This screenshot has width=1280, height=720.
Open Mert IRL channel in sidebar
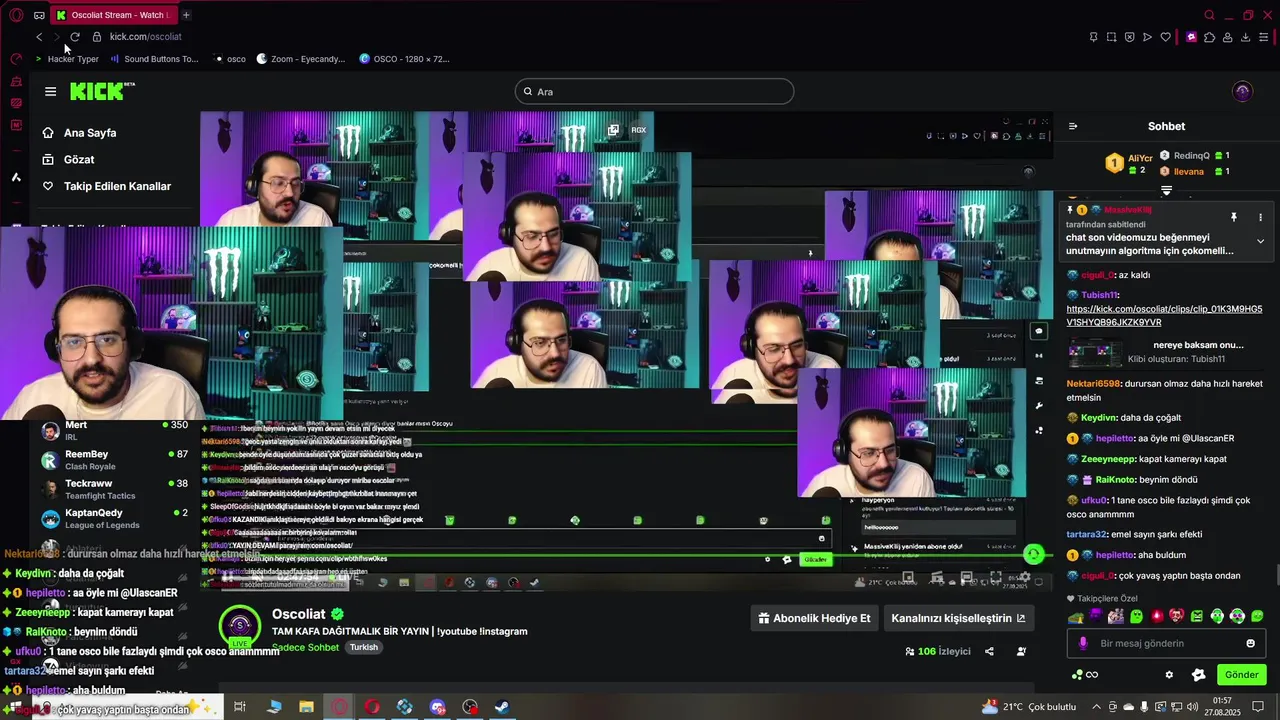point(115,431)
